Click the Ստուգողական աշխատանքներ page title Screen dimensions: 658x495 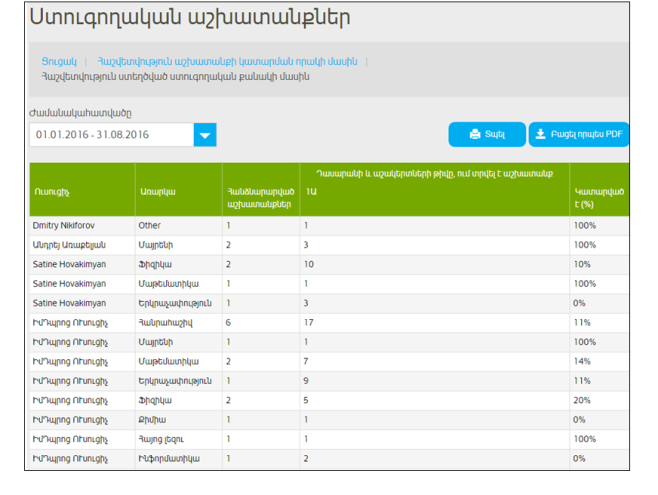click(190, 18)
